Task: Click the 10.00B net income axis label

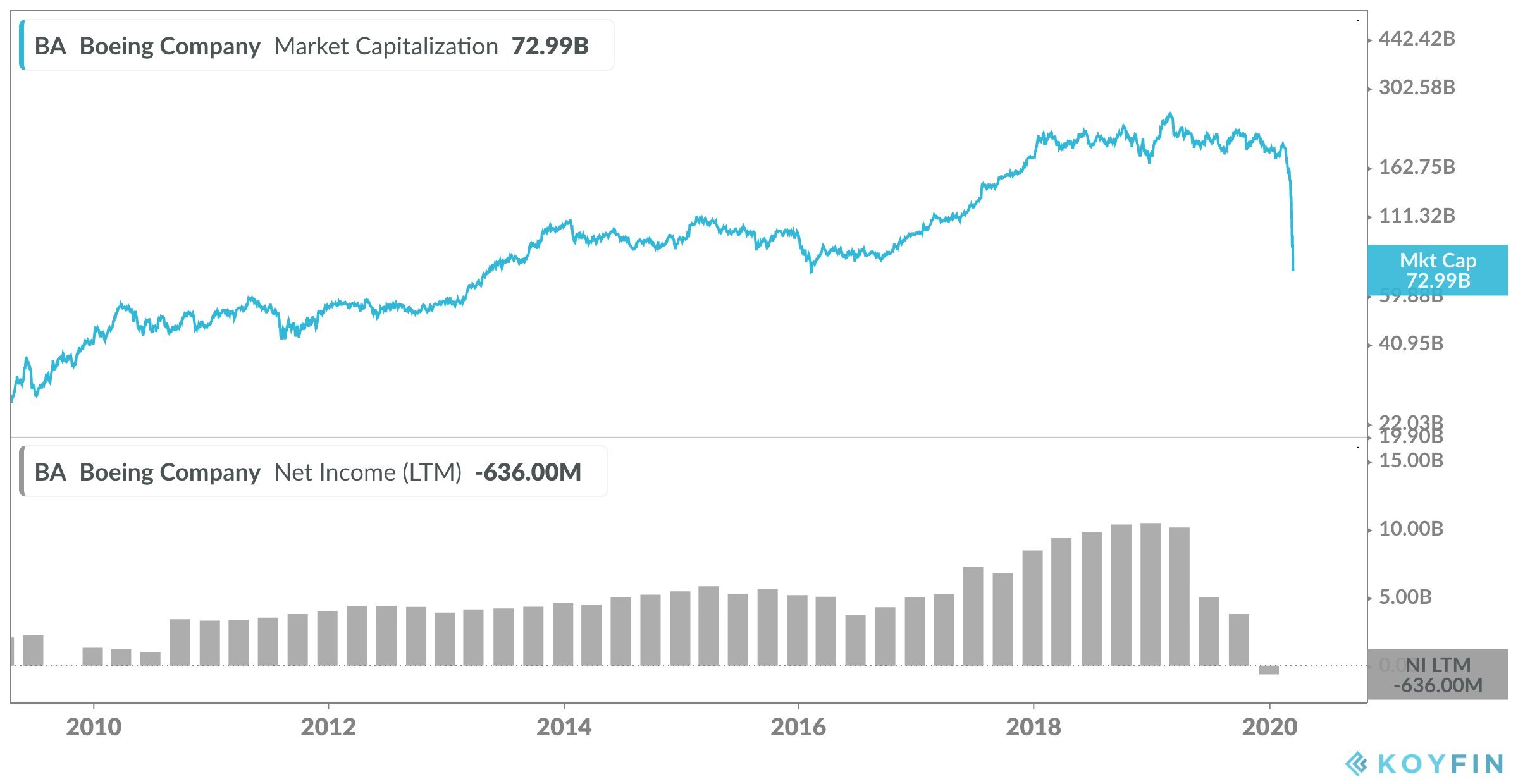Action: point(1411,529)
